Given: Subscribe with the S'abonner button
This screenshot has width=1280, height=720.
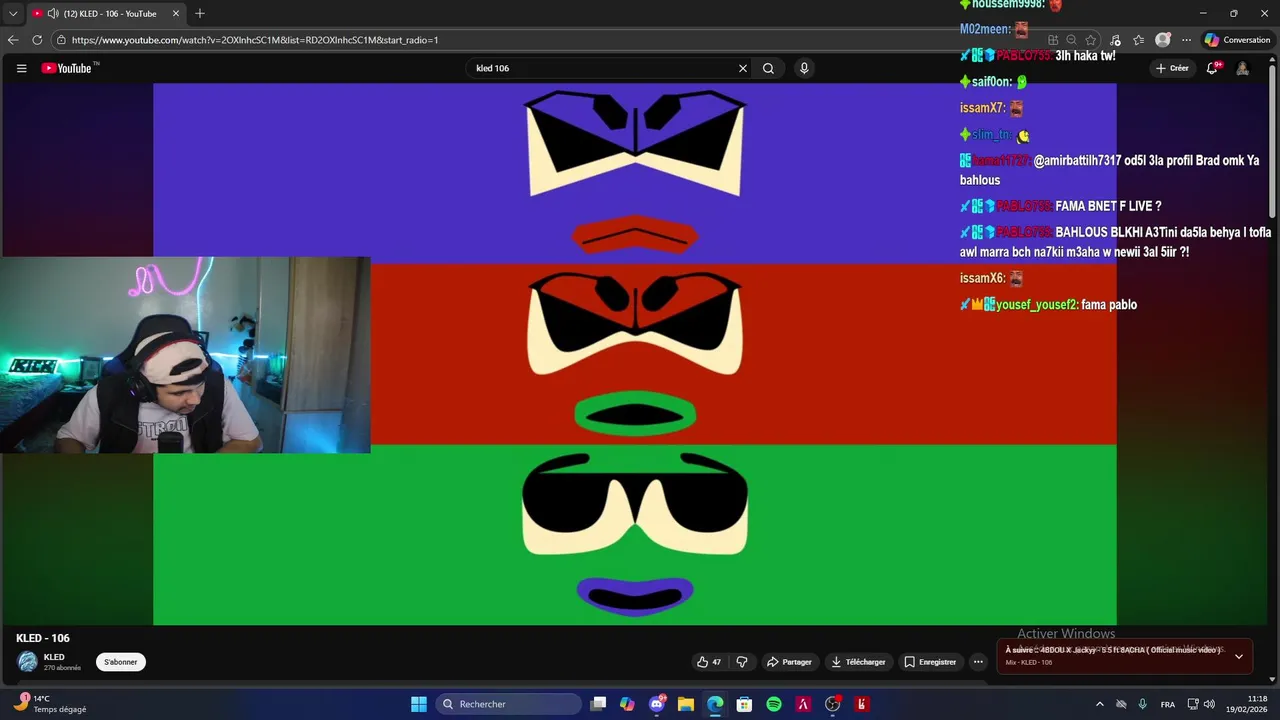Looking at the screenshot, I should point(121,662).
